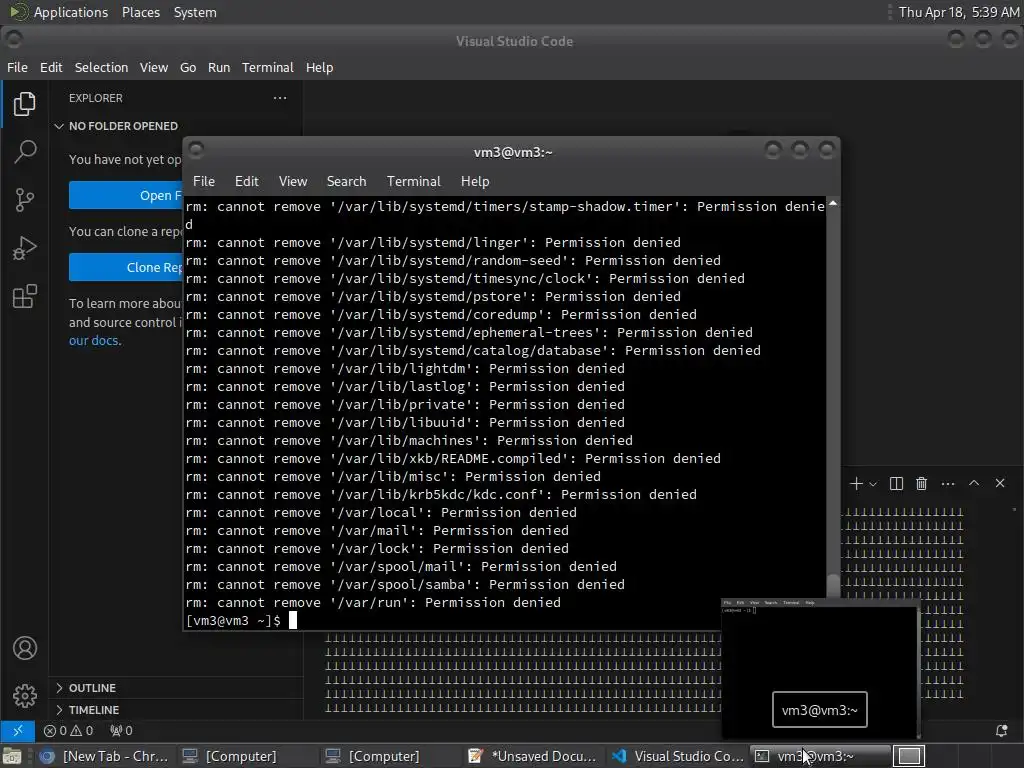The height and width of the screenshot is (768, 1024).
Task: Open Edit menu in vm3 terminal window
Action: [247, 182]
